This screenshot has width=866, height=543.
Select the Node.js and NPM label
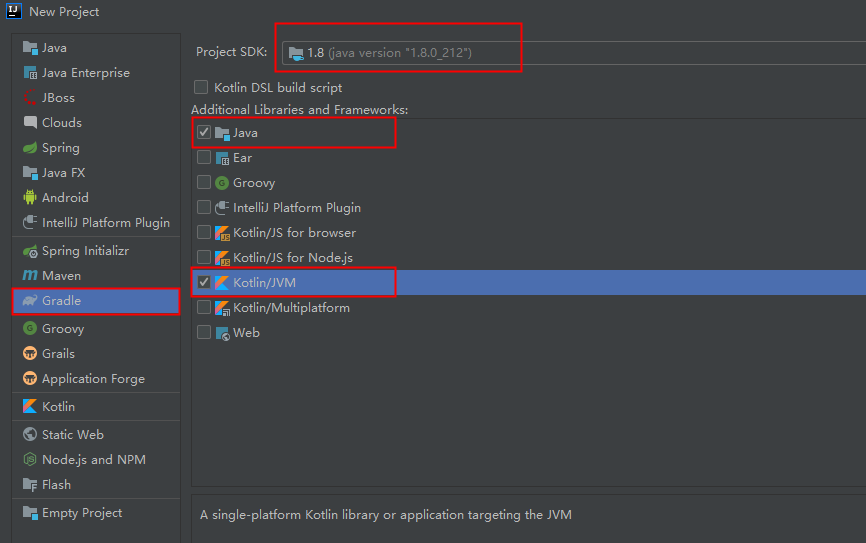94,459
